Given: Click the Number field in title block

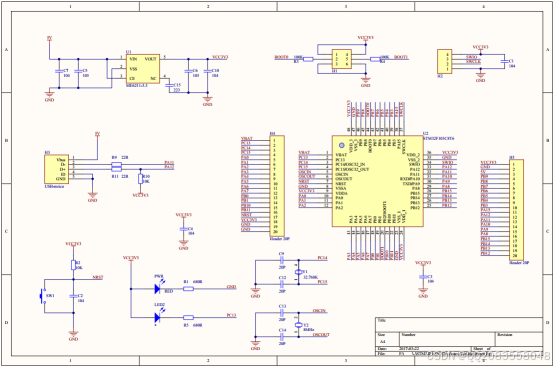Looking at the screenshot, I should coord(447,339).
